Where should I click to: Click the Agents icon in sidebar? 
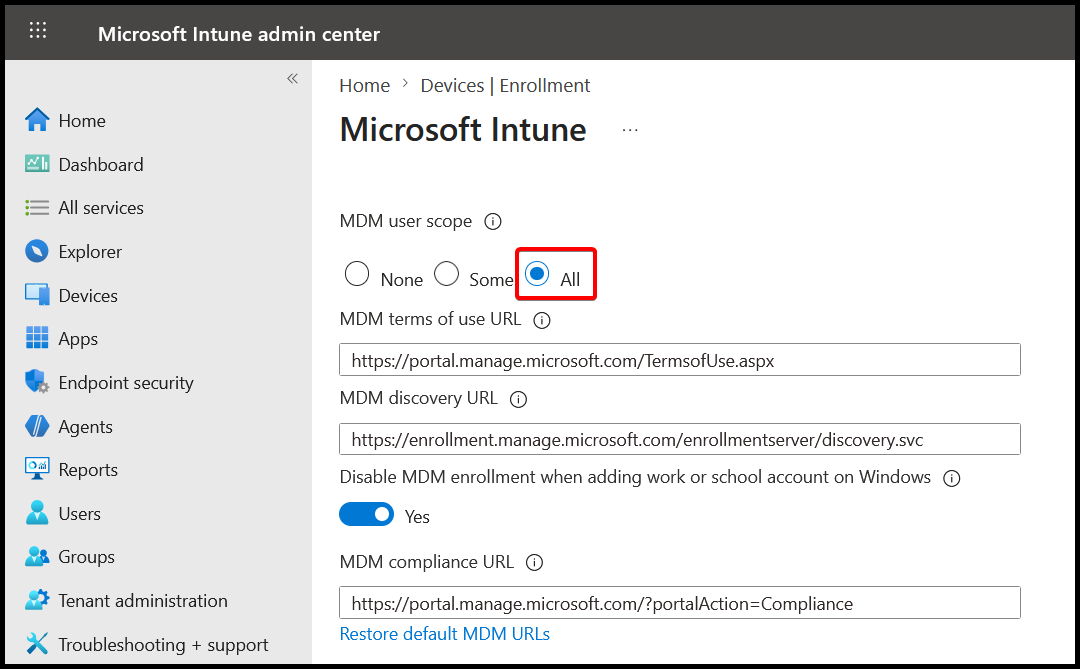click(x=37, y=426)
